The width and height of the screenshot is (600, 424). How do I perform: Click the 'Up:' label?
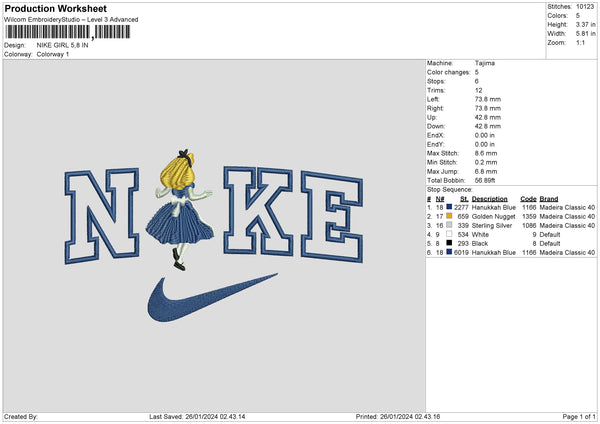click(x=432, y=117)
